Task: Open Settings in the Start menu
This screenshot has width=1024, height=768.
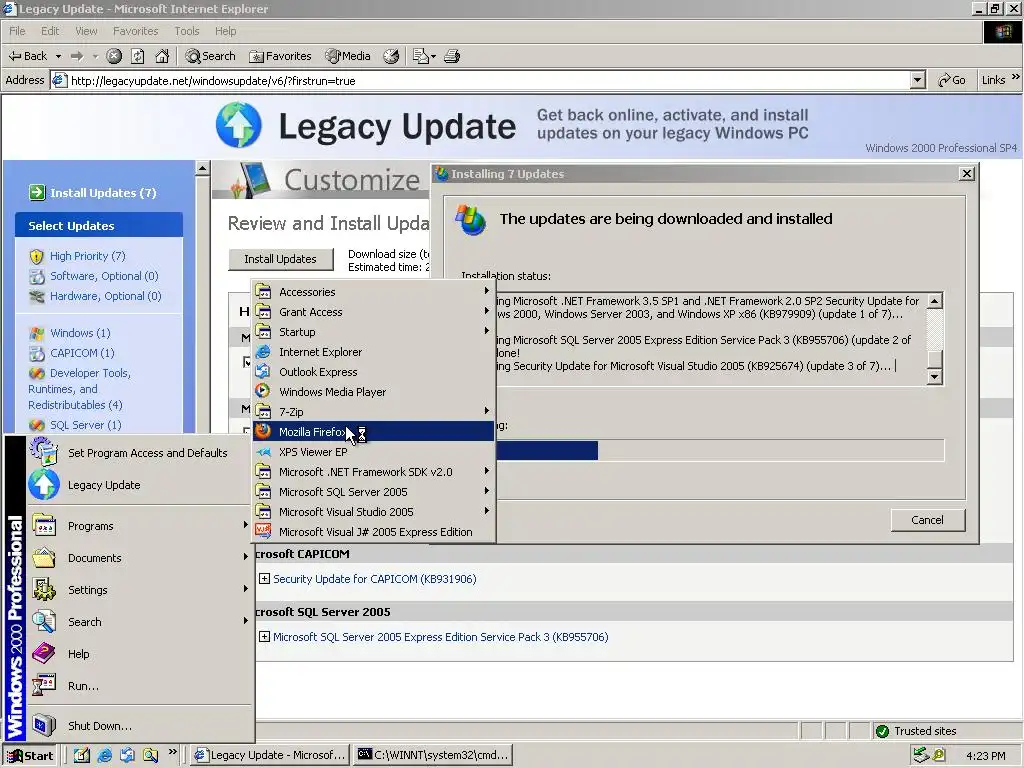Action: [138, 590]
